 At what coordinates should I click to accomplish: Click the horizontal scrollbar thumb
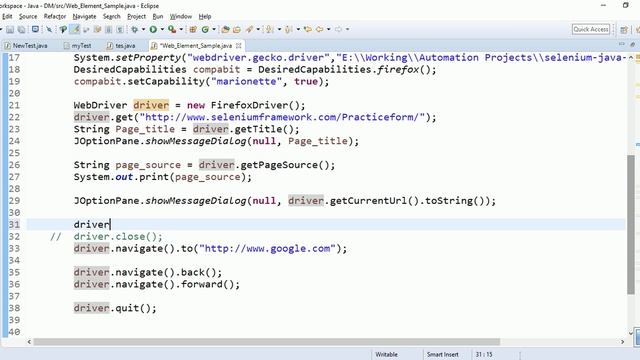(267, 342)
